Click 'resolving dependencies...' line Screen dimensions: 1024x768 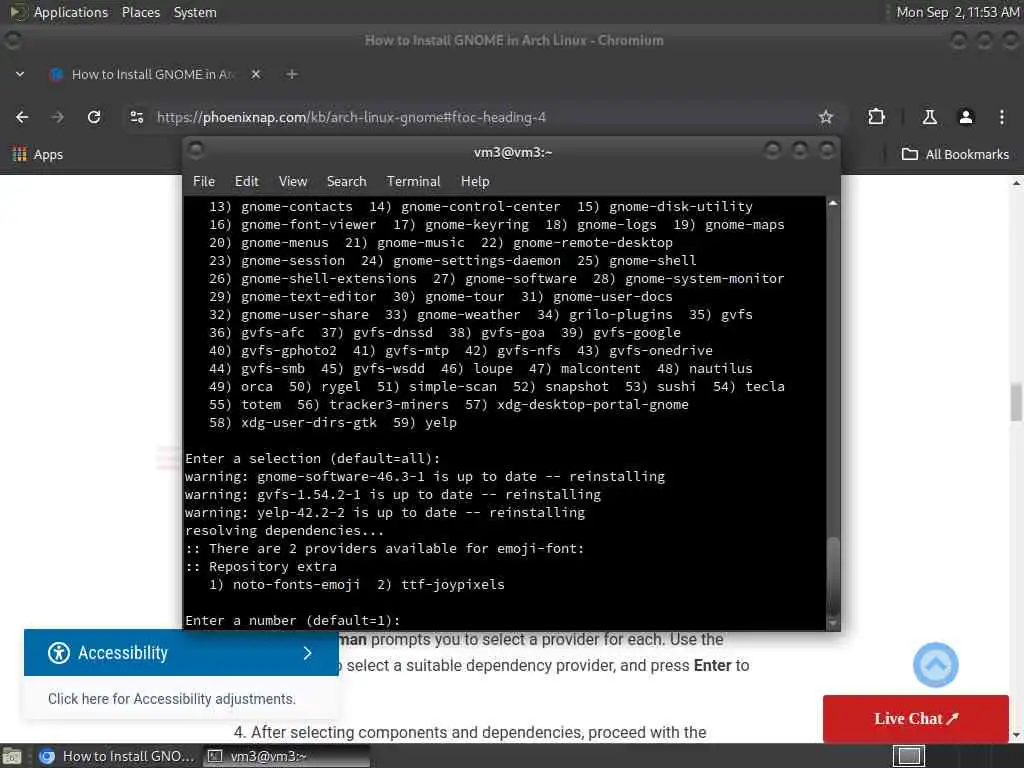point(285,530)
